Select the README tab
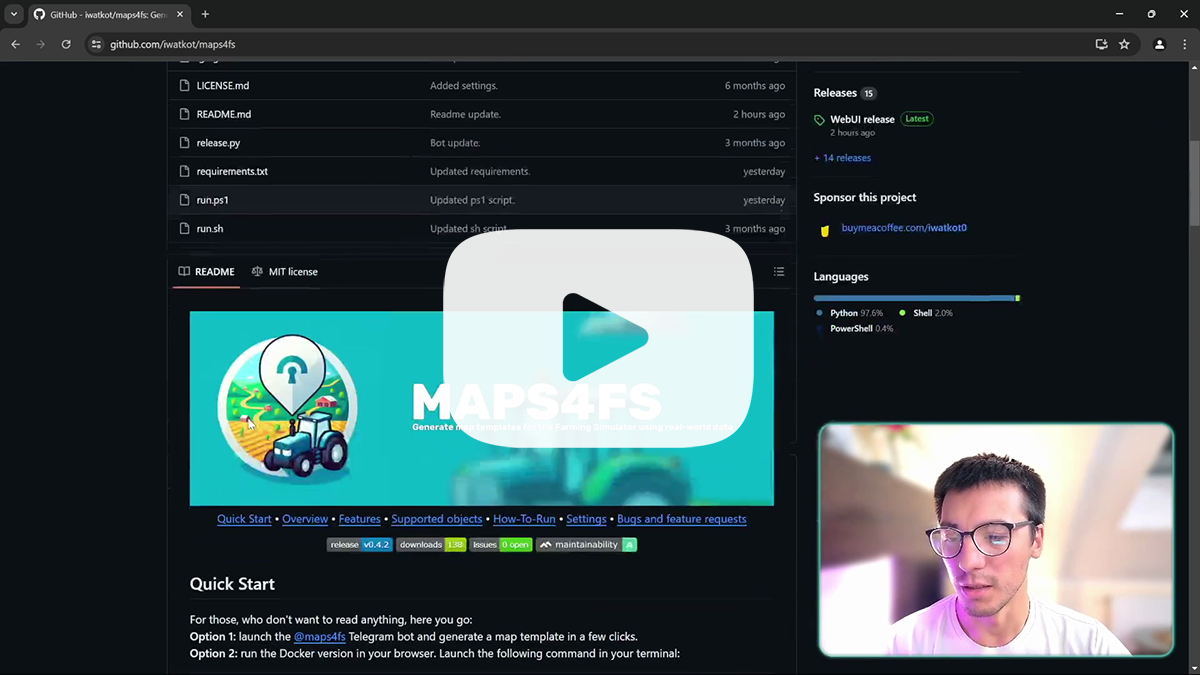The height and width of the screenshot is (675, 1200). click(207, 272)
